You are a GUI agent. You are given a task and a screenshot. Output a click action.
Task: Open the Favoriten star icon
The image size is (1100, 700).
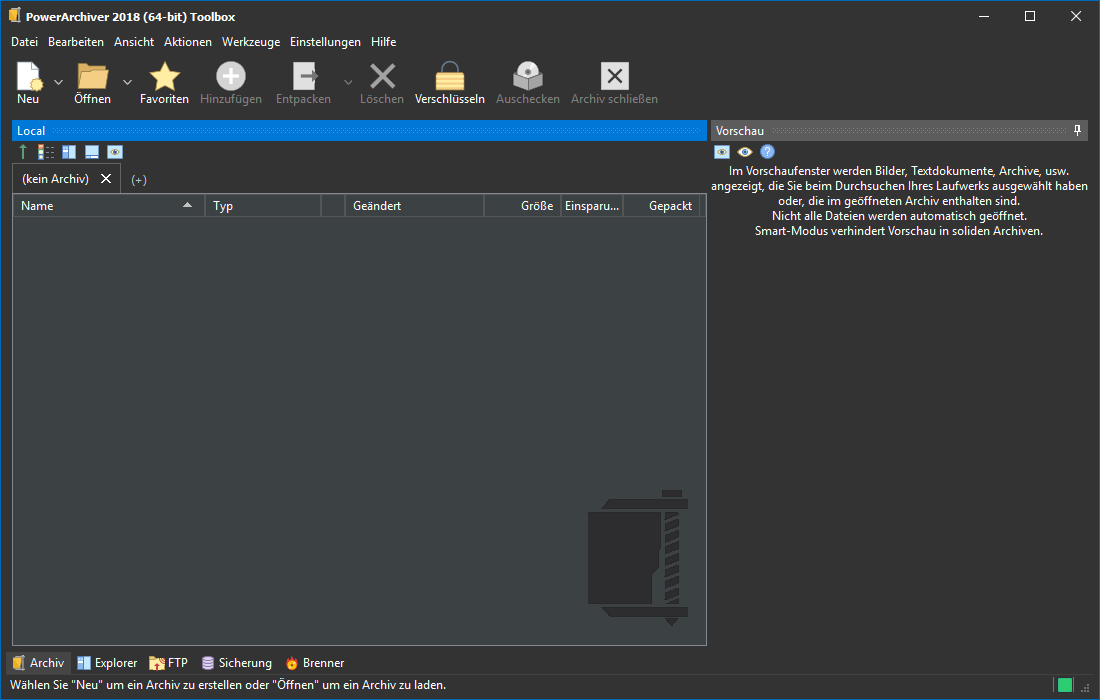(x=164, y=77)
